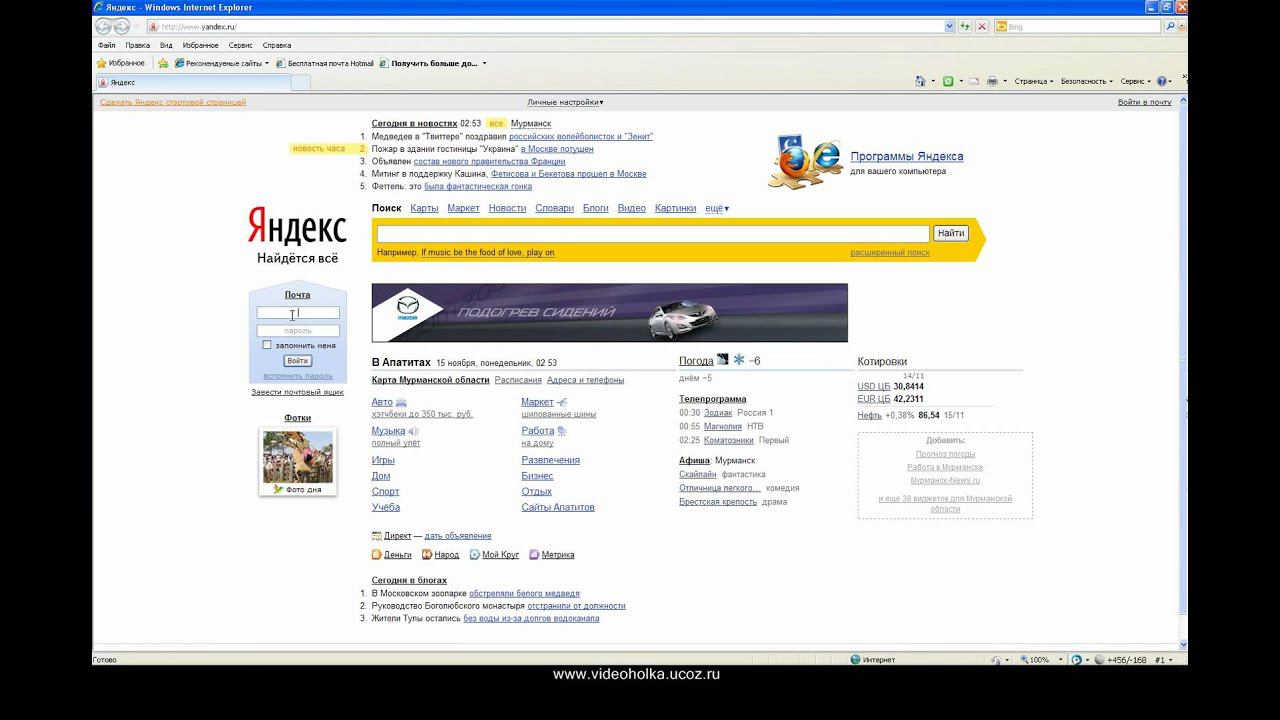Click the Yandex programs puzzle icon
This screenshot has height=720, width=1280.
[x=805, y=161]
